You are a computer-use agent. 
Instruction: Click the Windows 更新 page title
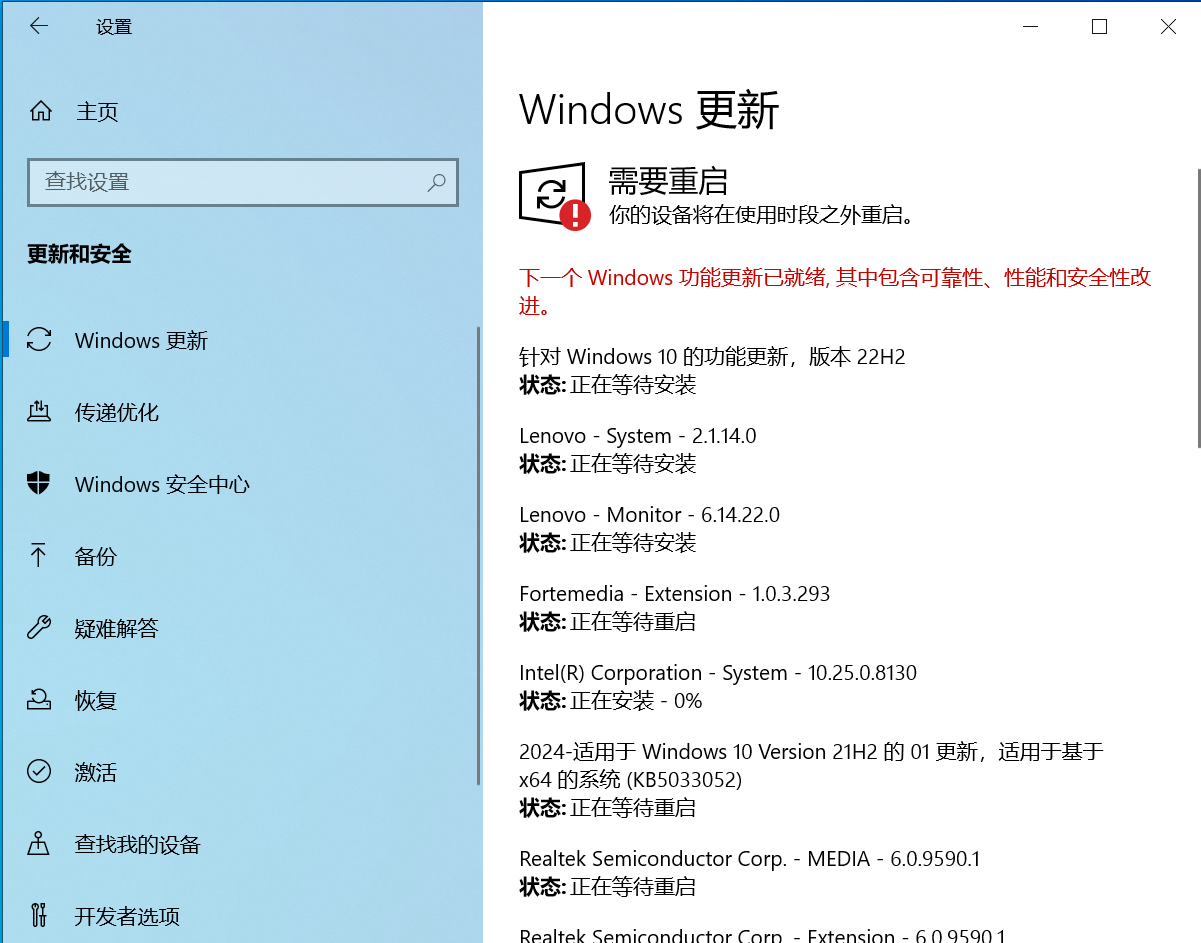[649, 110]
